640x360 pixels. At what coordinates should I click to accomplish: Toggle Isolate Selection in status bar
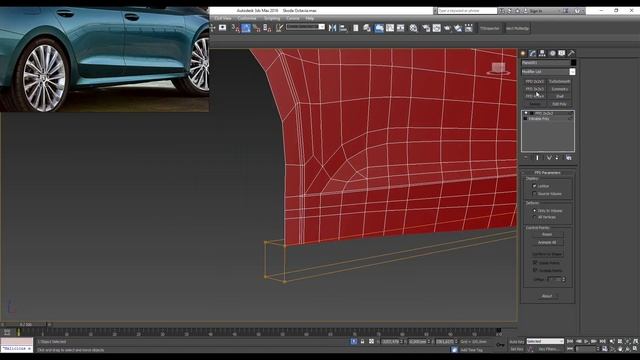click(354, 341)
